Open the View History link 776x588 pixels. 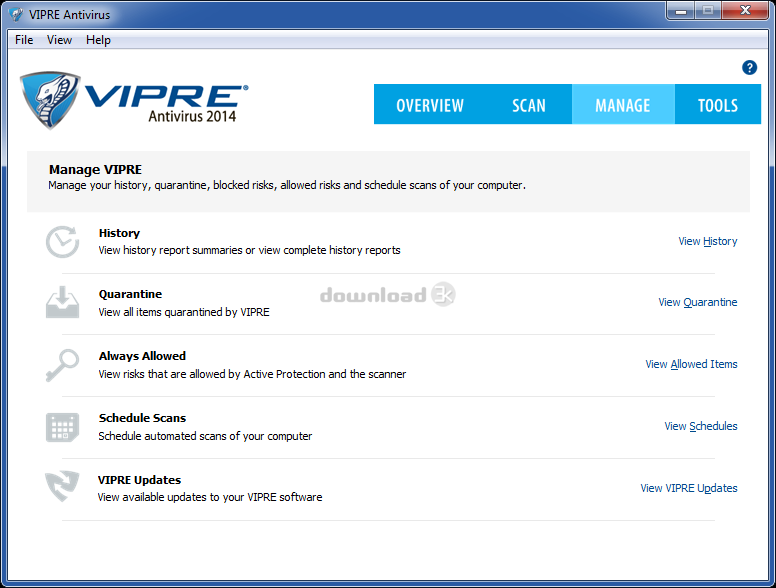pyautogui.click(x=708, y=241)
